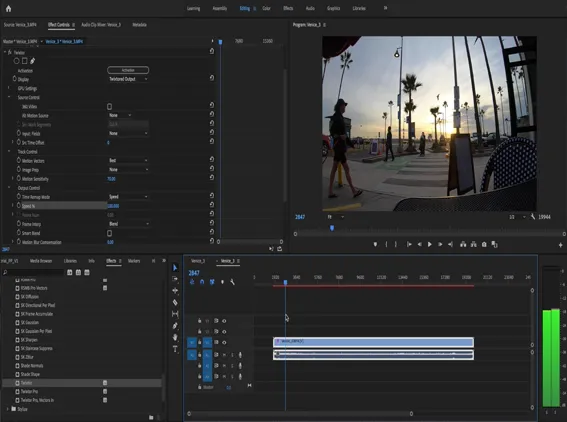Toggle stopwatch for Motion Sensitivity
567x422 pixels.
[18, 178]
